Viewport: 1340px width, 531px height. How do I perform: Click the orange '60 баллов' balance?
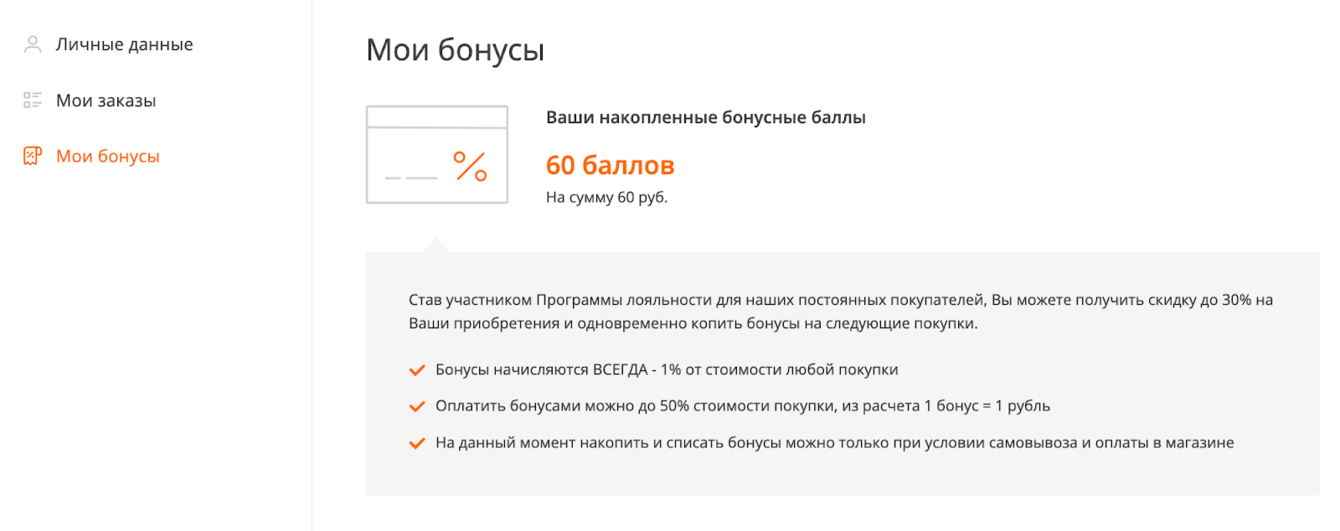(x=610, y=165)
